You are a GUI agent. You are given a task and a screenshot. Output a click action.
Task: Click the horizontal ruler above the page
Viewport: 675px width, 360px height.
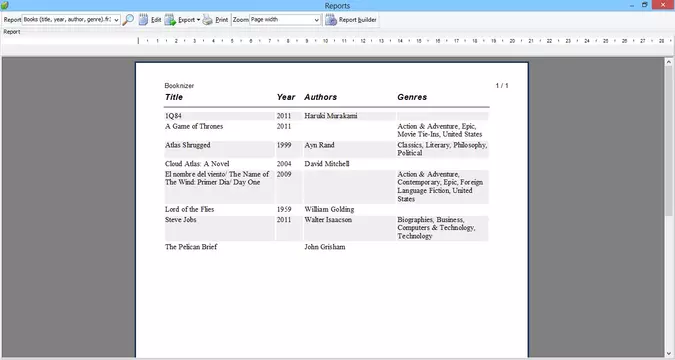click(x=405, y=41)
